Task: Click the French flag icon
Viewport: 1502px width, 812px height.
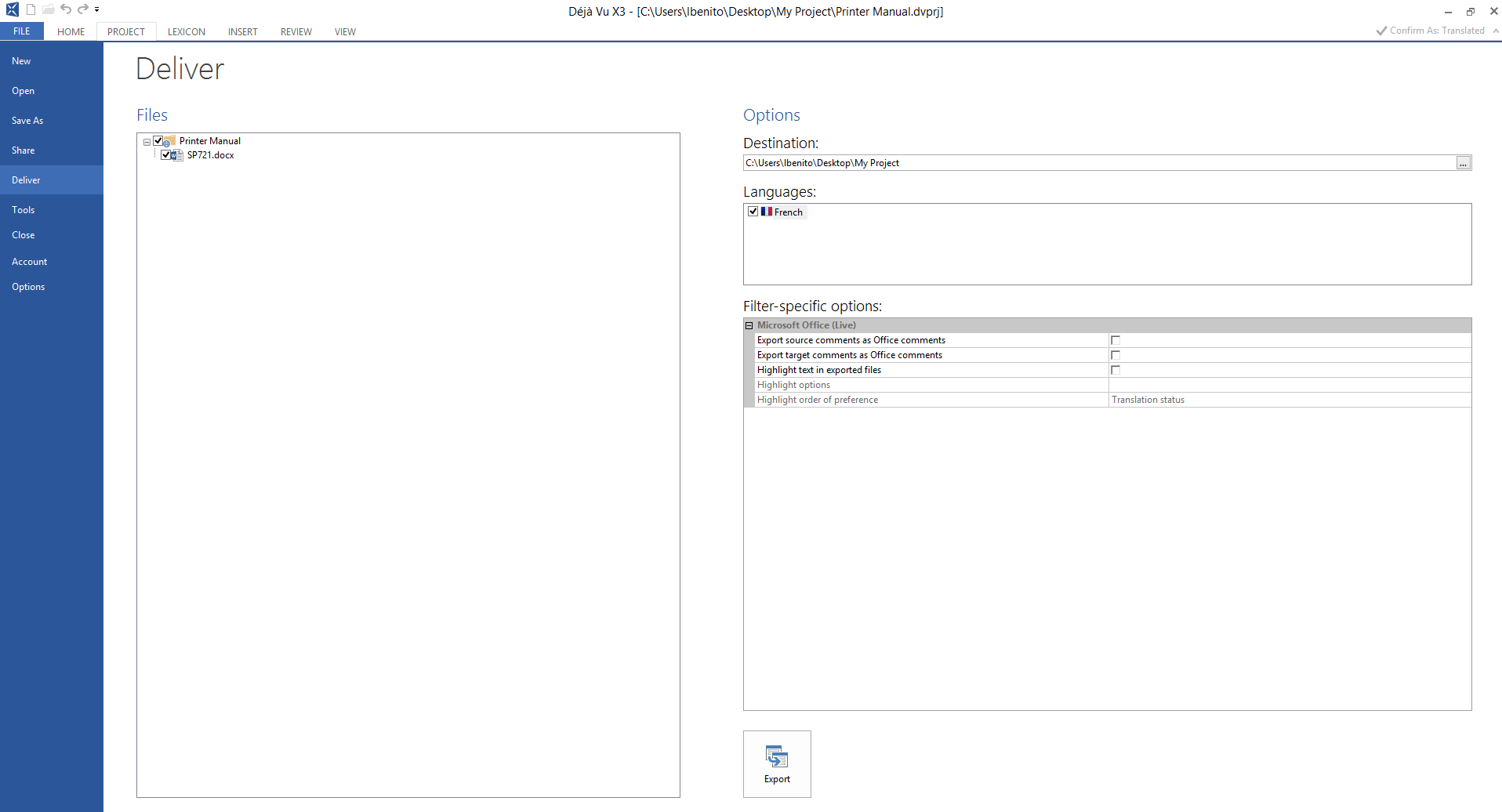Action: (767, 212)
